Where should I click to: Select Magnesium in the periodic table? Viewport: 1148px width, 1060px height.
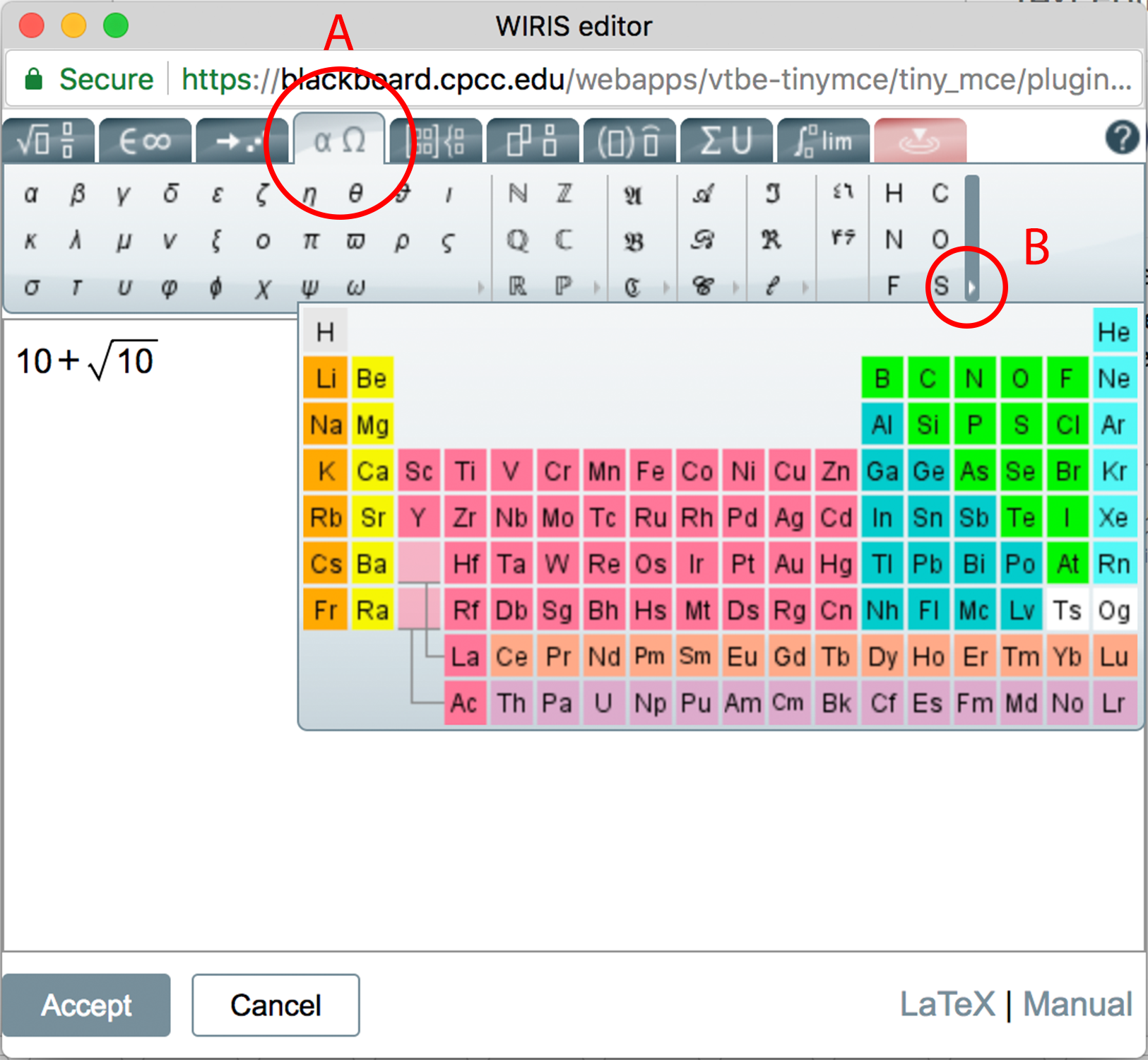372,425
